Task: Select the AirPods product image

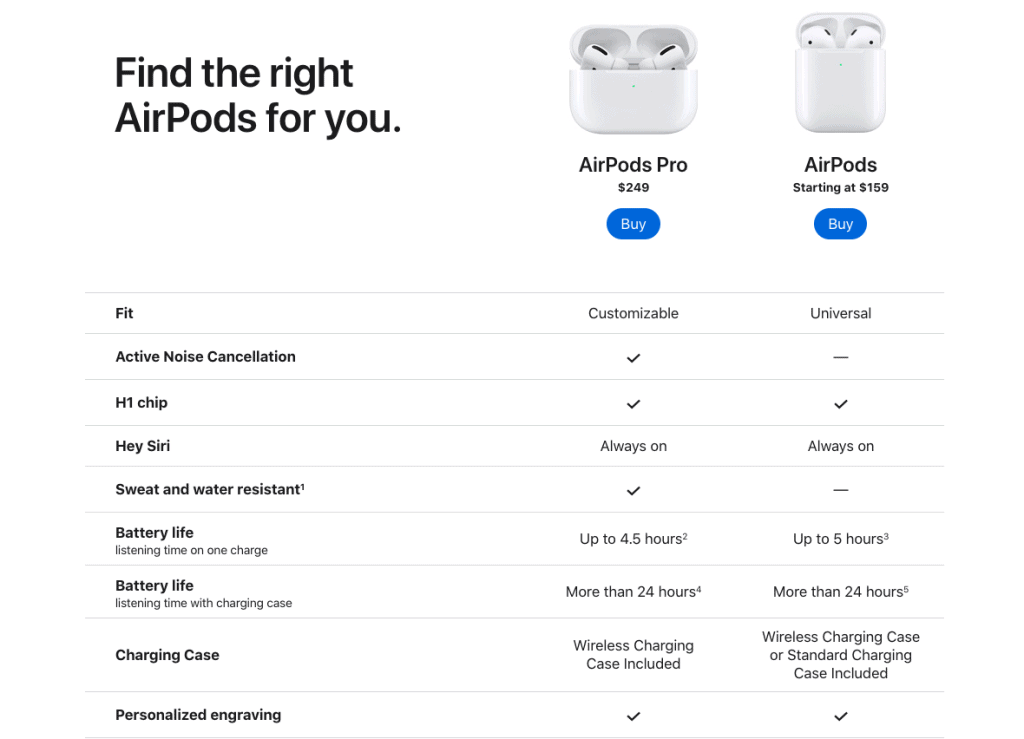Action: click(840, 70)
